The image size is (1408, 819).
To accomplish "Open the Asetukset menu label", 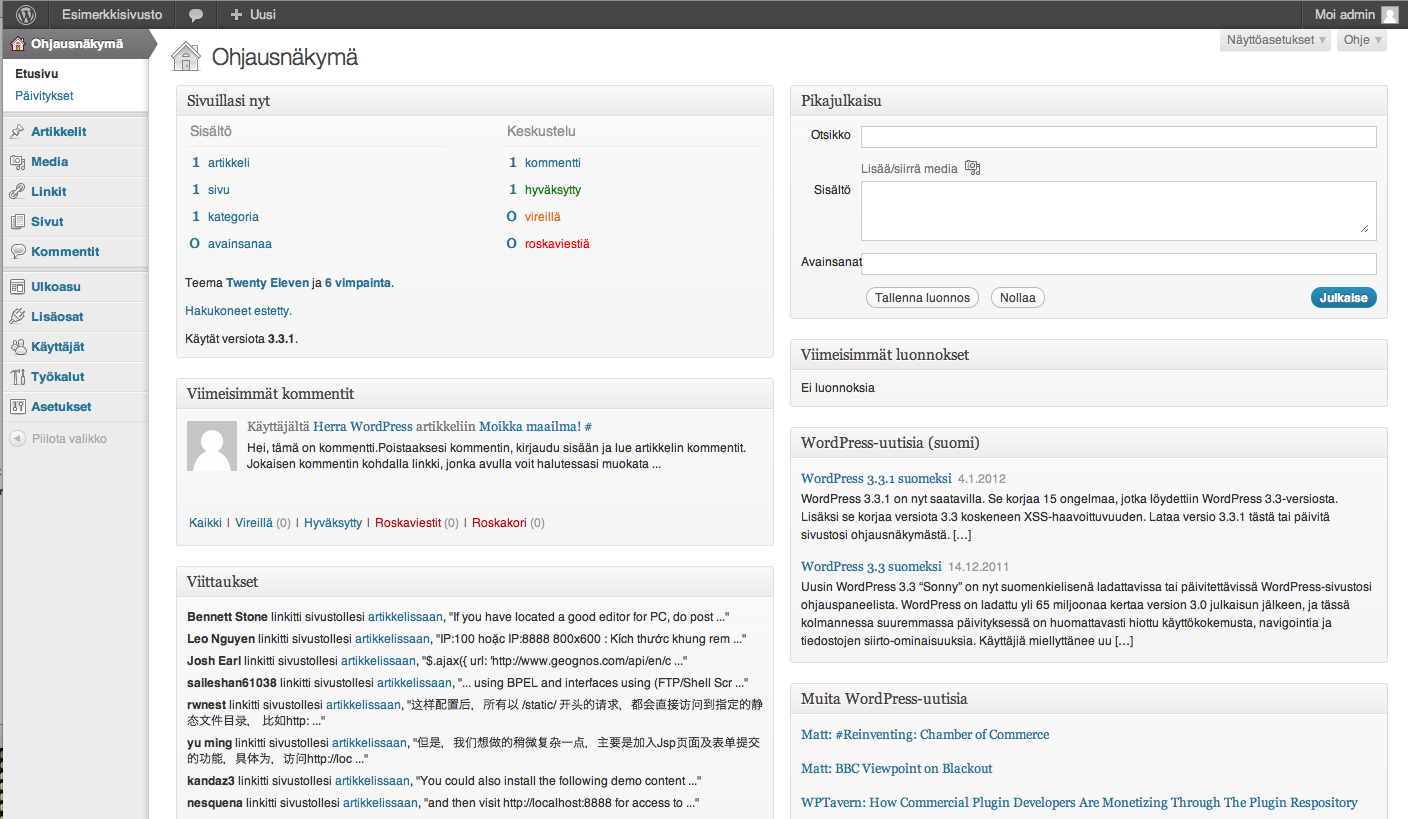I will (61, 407).
